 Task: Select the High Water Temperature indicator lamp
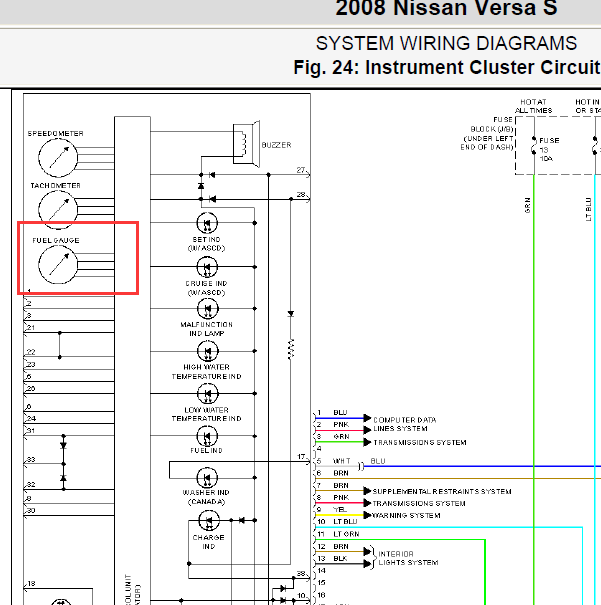(207, 351)
